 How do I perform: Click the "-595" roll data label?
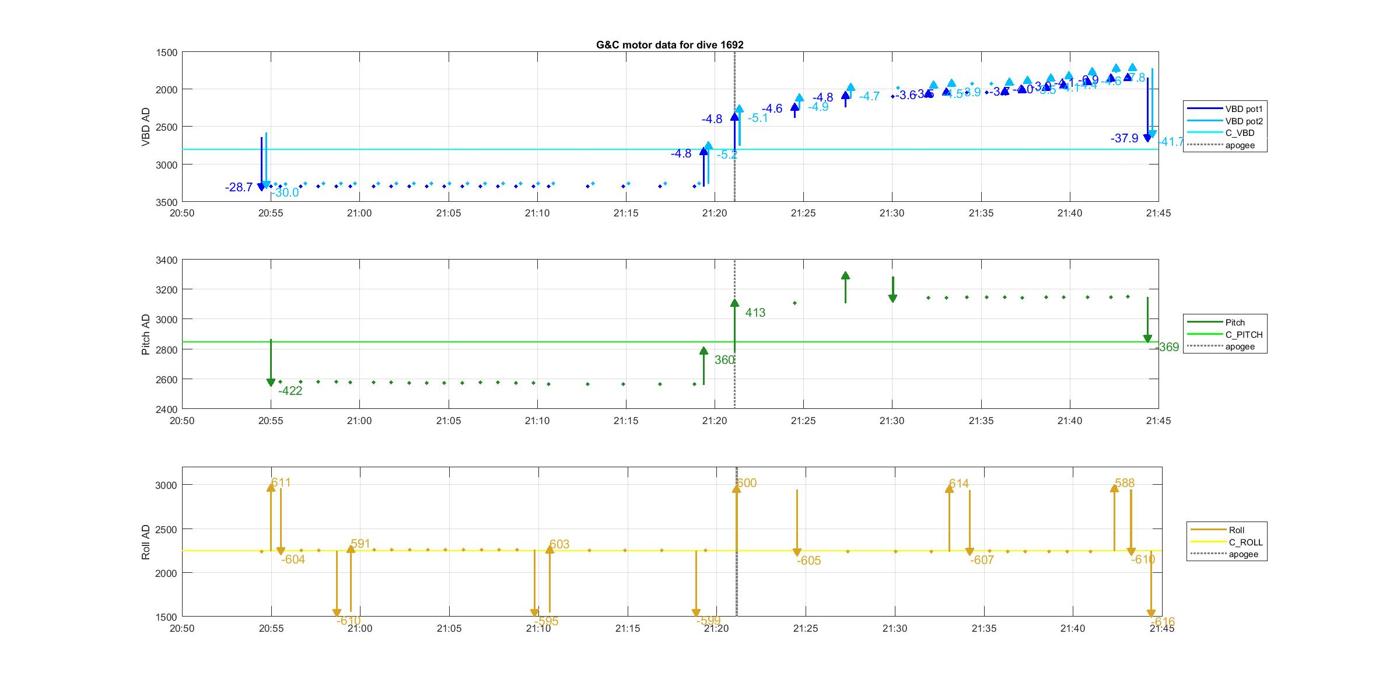coord(546,621)
